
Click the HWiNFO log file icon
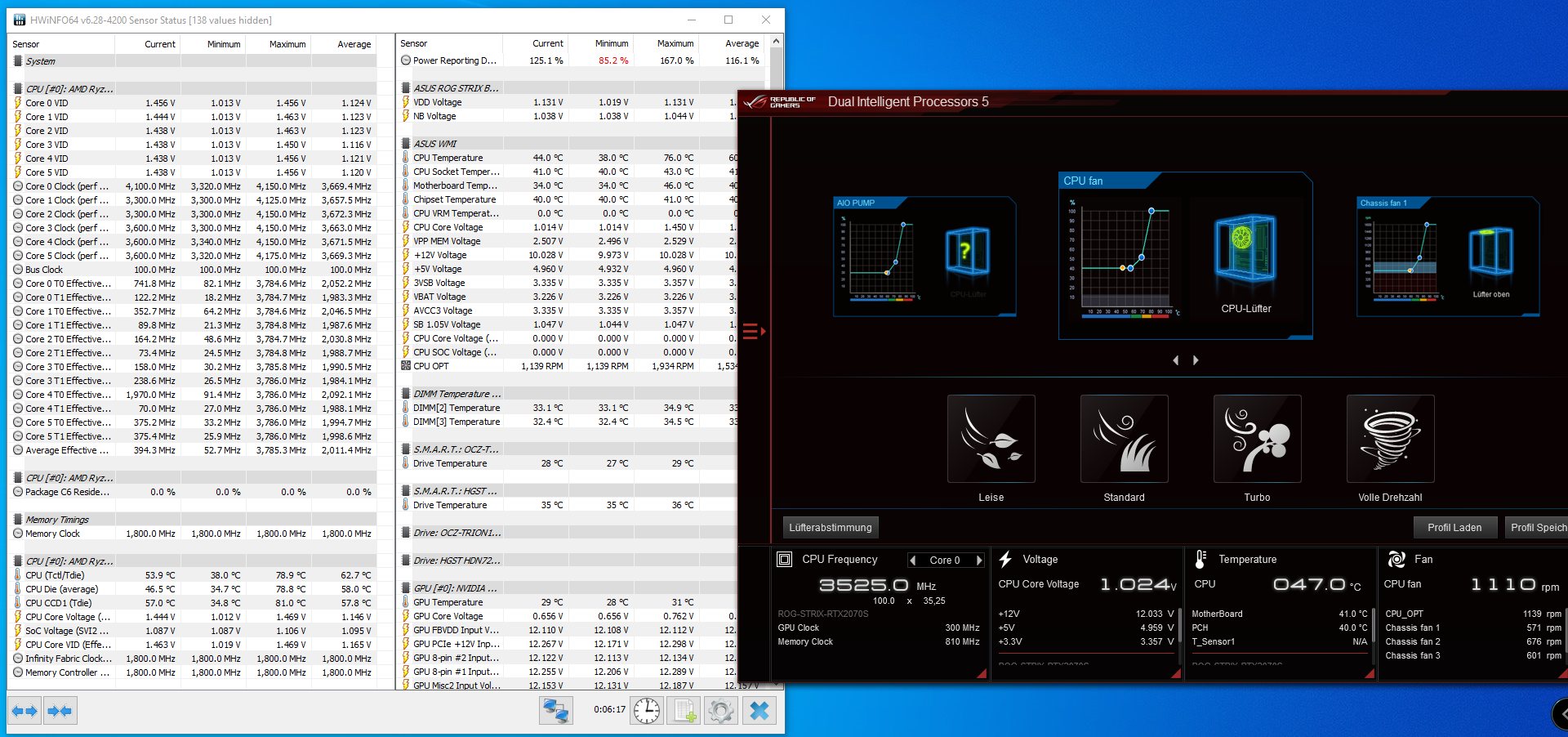tap(684, 711)
